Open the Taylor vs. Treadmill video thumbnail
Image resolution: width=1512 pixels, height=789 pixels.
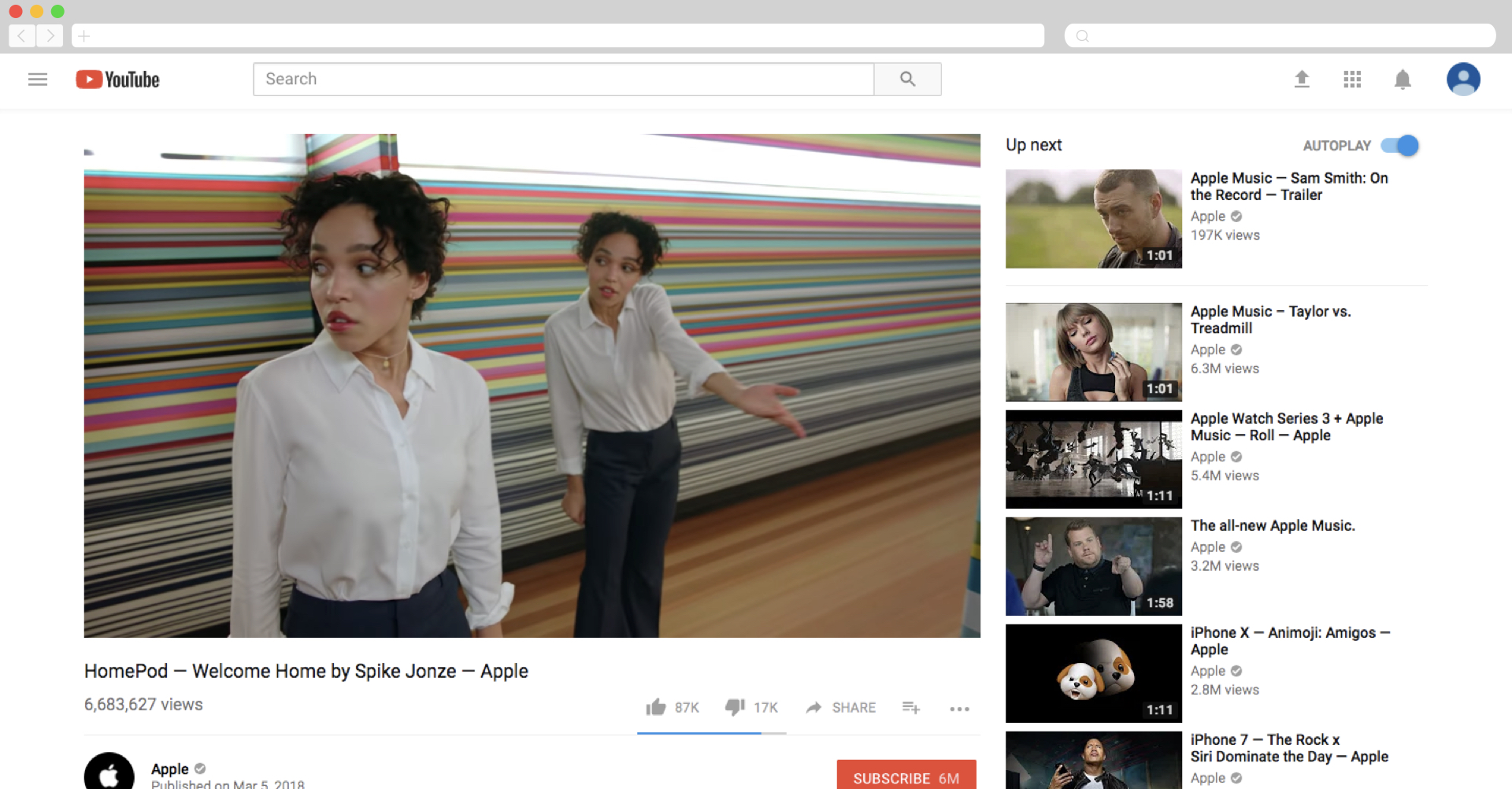(x=1093, y=352)
